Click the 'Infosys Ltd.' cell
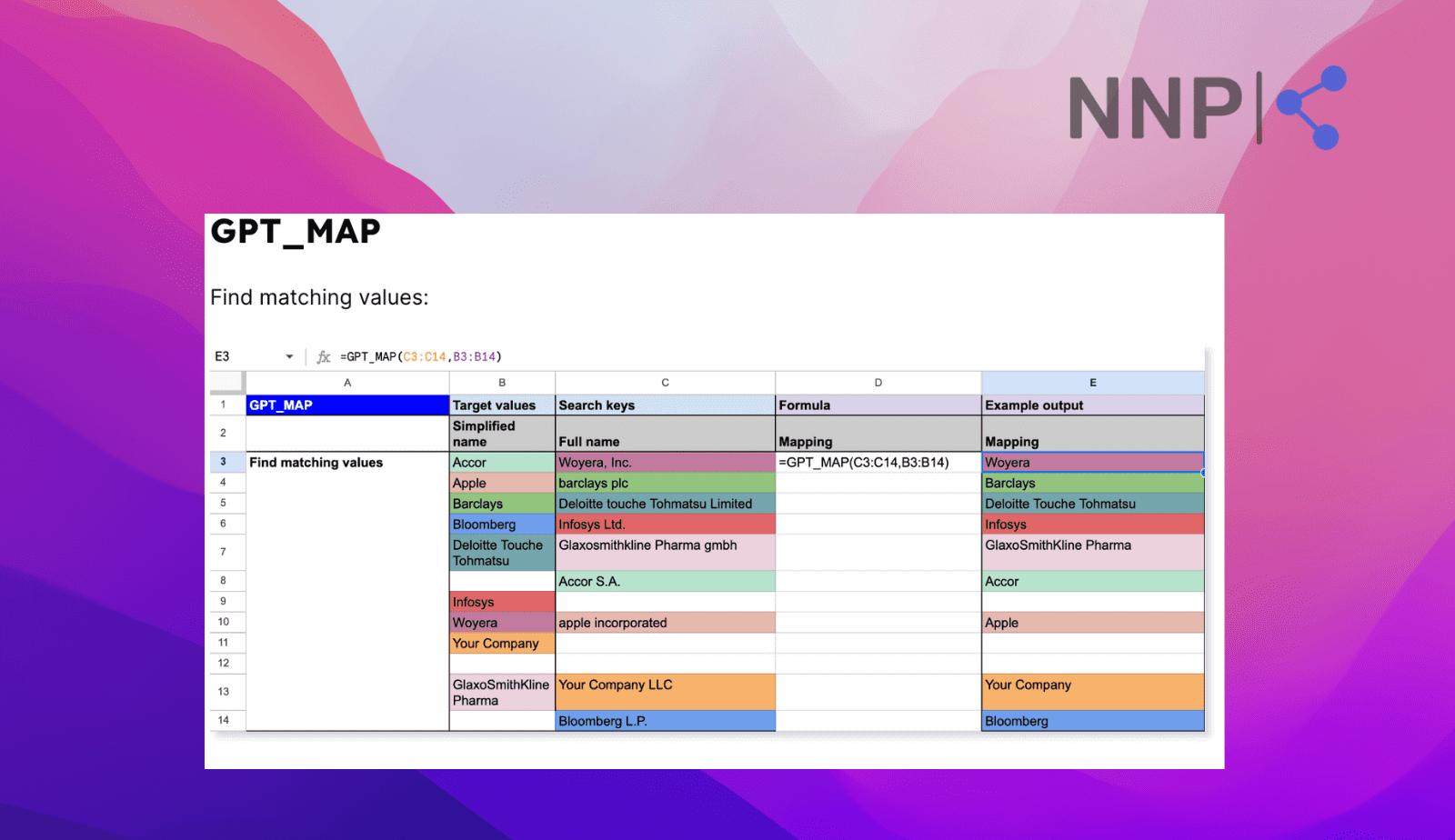 (665, 525)
